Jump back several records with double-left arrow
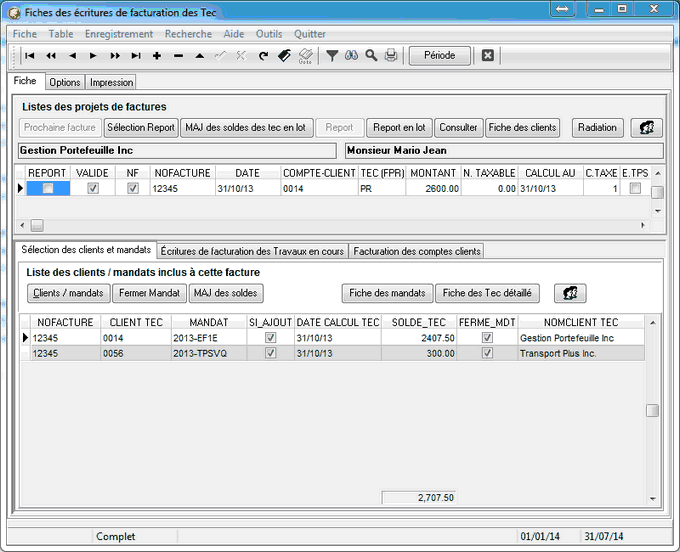The width and height of the screenshot is (680, 552). (x=51, y=56)
